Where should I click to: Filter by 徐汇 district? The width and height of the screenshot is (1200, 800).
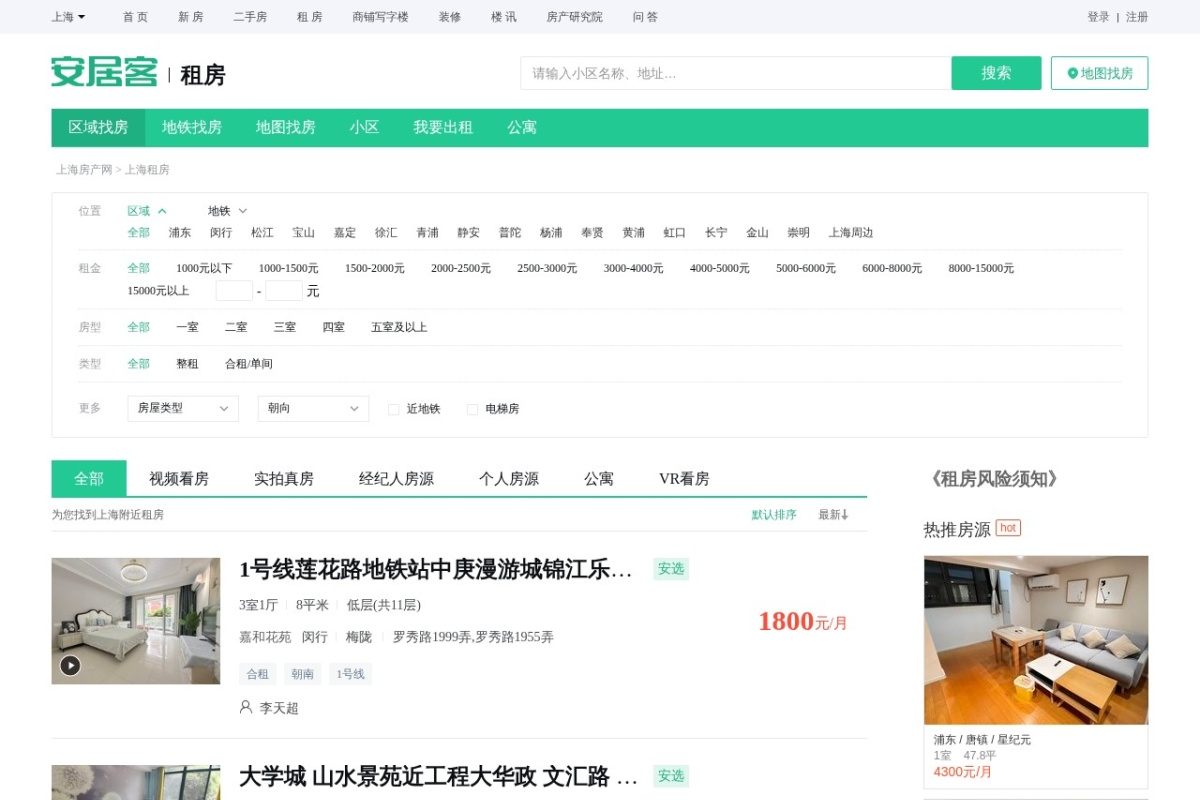tap(386, 233)
